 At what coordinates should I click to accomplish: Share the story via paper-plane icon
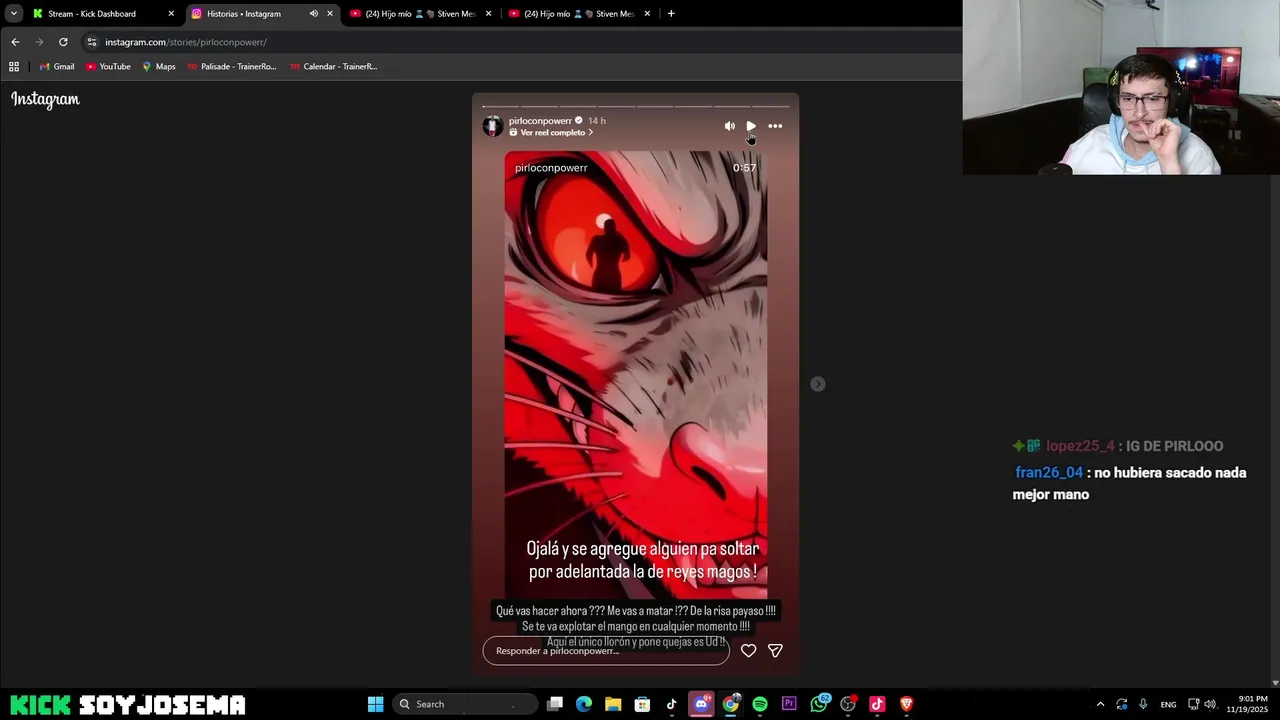(x=775, y=651)
